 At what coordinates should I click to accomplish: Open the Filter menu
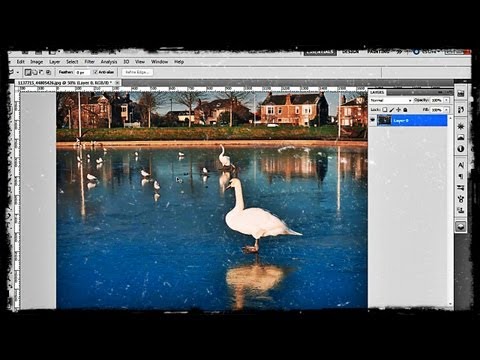point(89,62)
